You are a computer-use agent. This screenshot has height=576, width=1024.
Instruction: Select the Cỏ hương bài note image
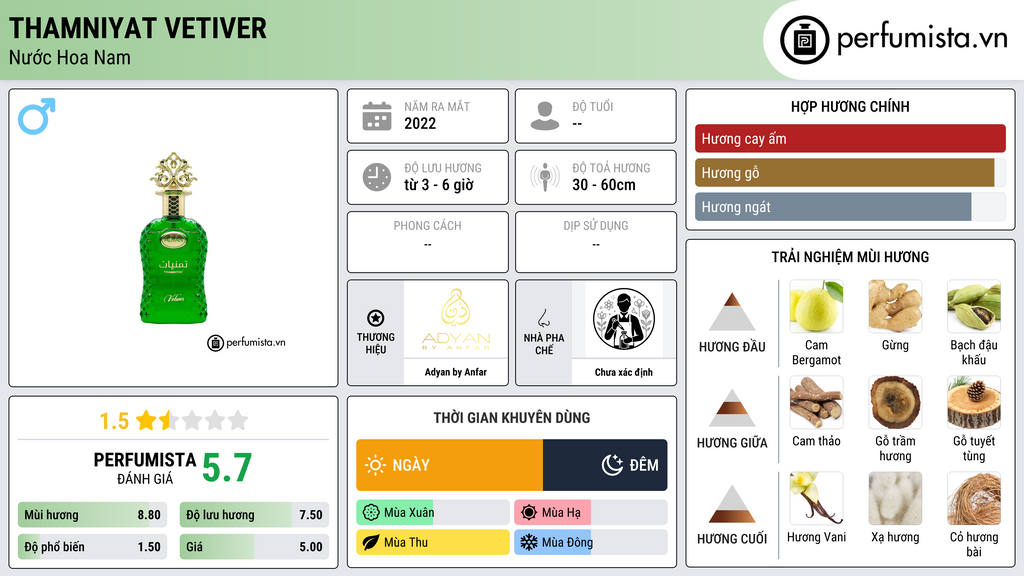point(974,498)
